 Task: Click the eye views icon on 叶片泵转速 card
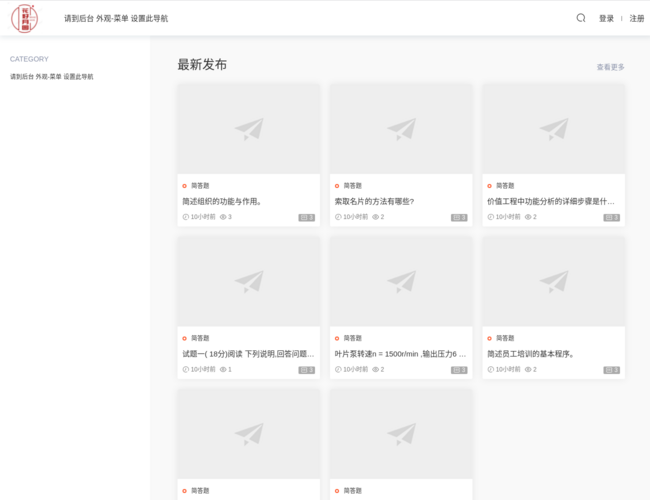click(376, 369)
